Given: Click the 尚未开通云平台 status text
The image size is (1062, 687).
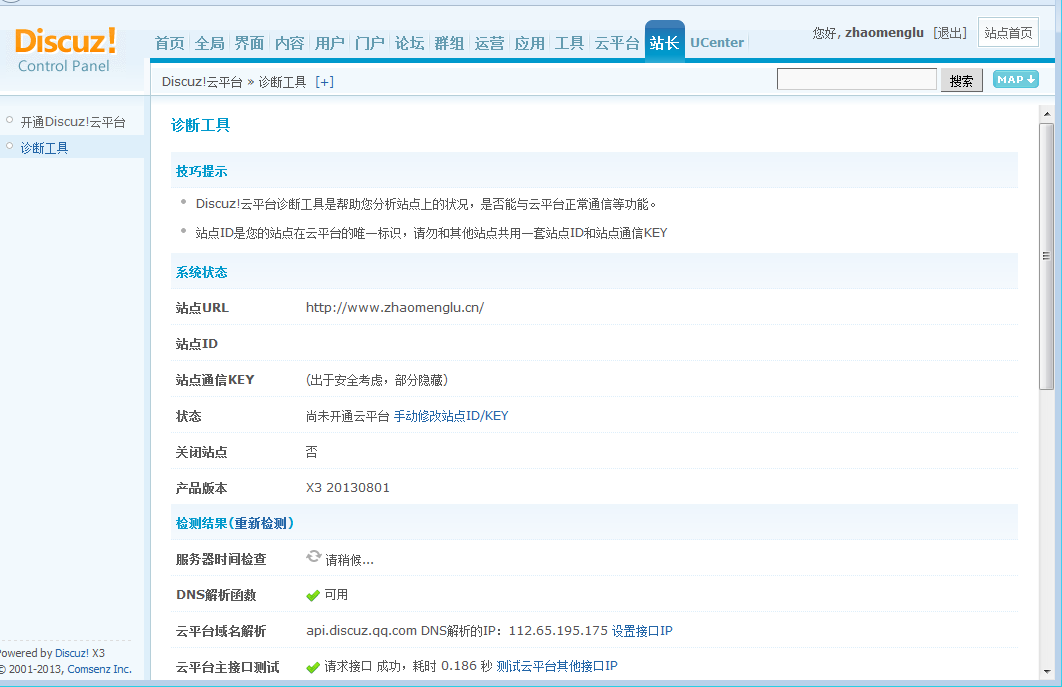Looking at the screenshot, I should [x=347, y=416].
